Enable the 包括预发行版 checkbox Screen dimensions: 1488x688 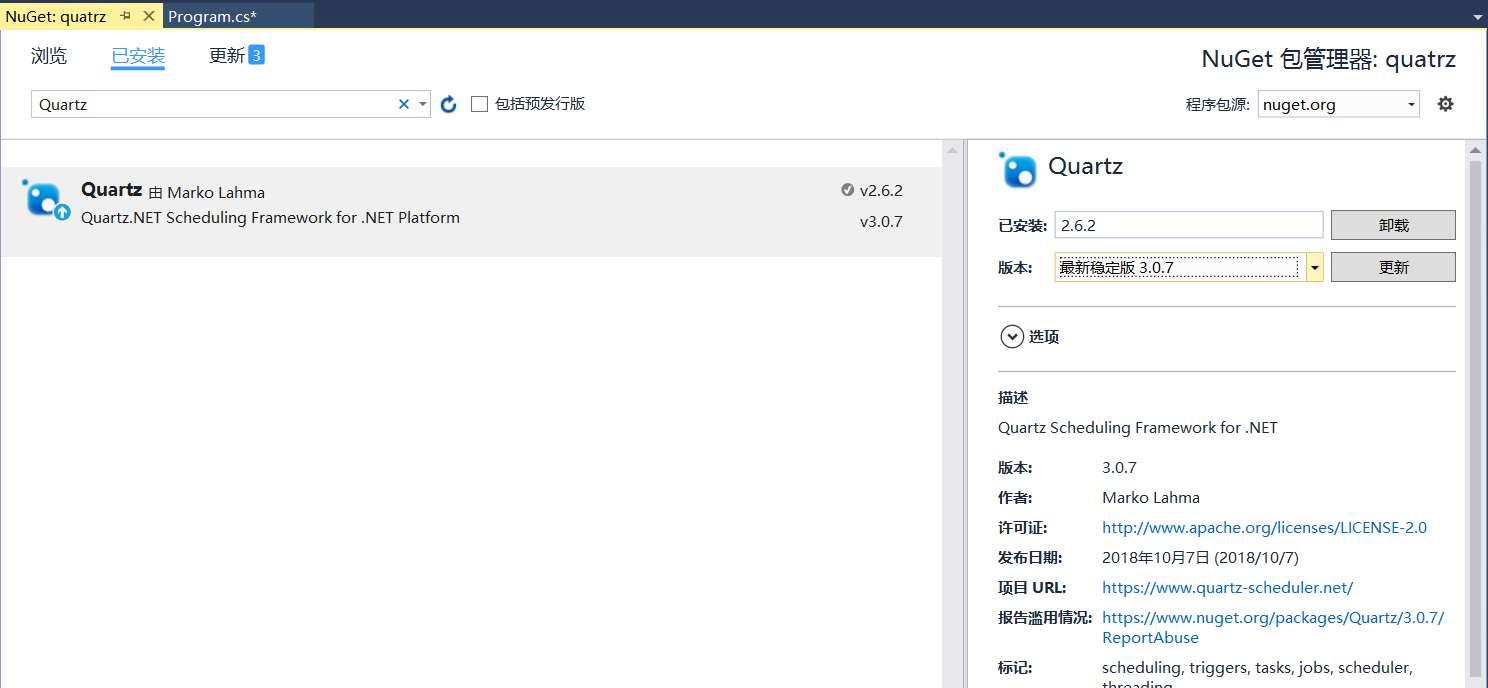coord(479,103)
